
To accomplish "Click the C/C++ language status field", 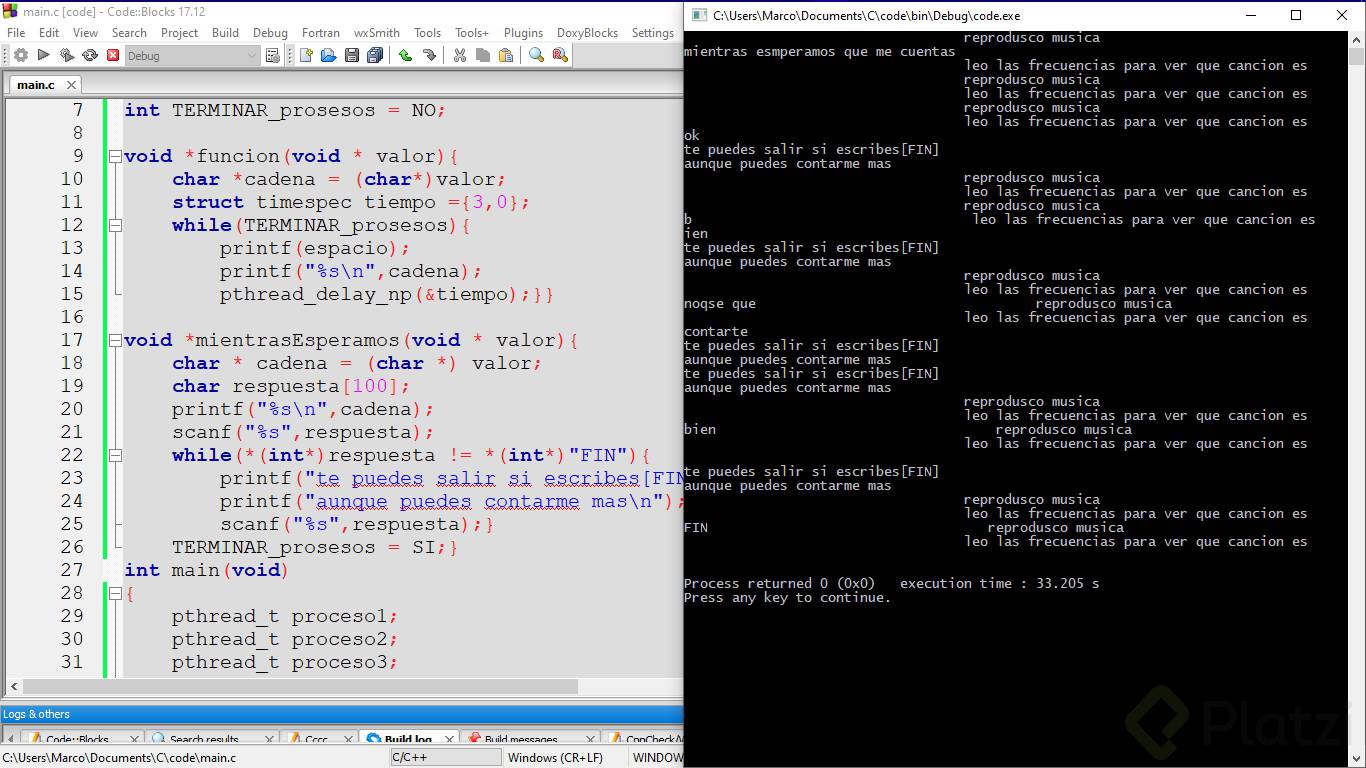I will 446,758.
